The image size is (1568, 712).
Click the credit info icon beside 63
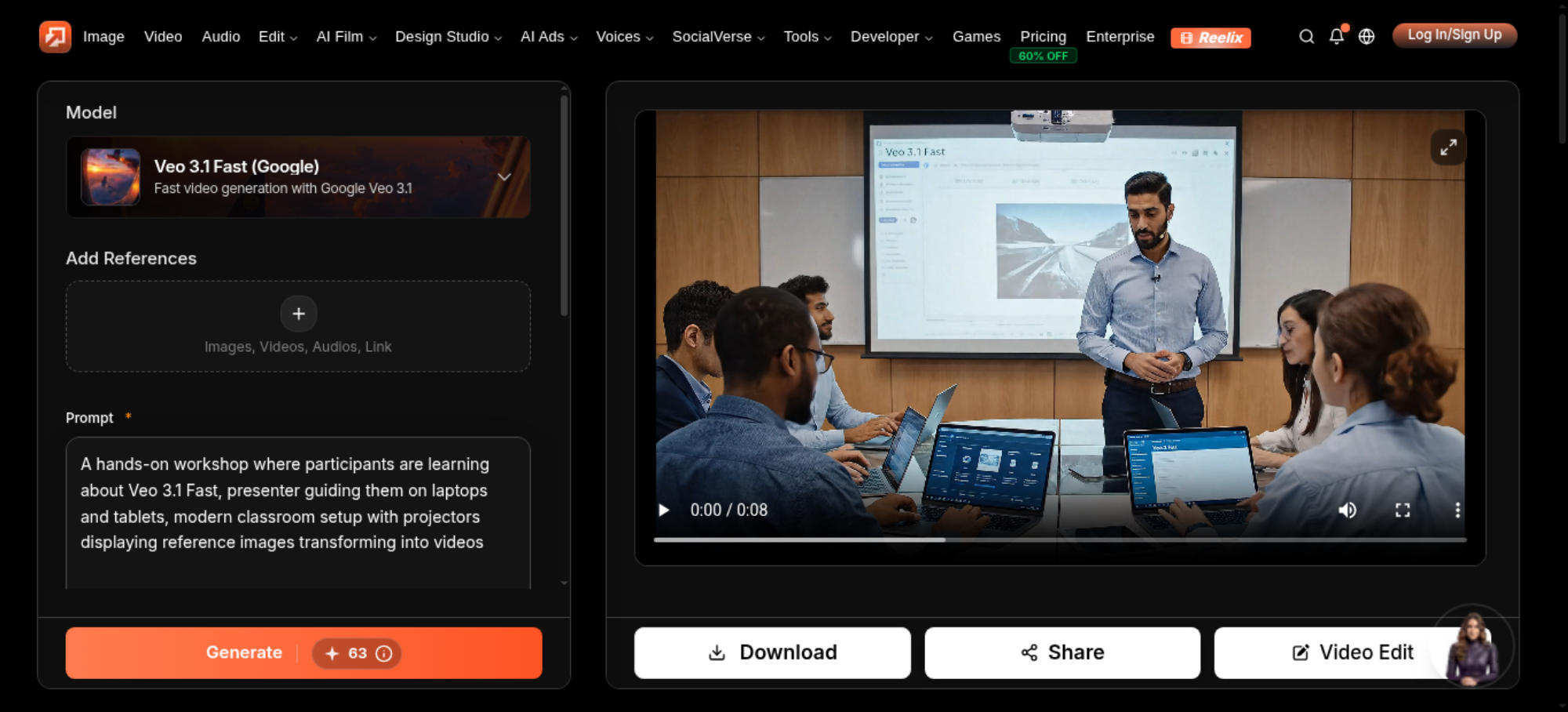[x=384, y=653]
